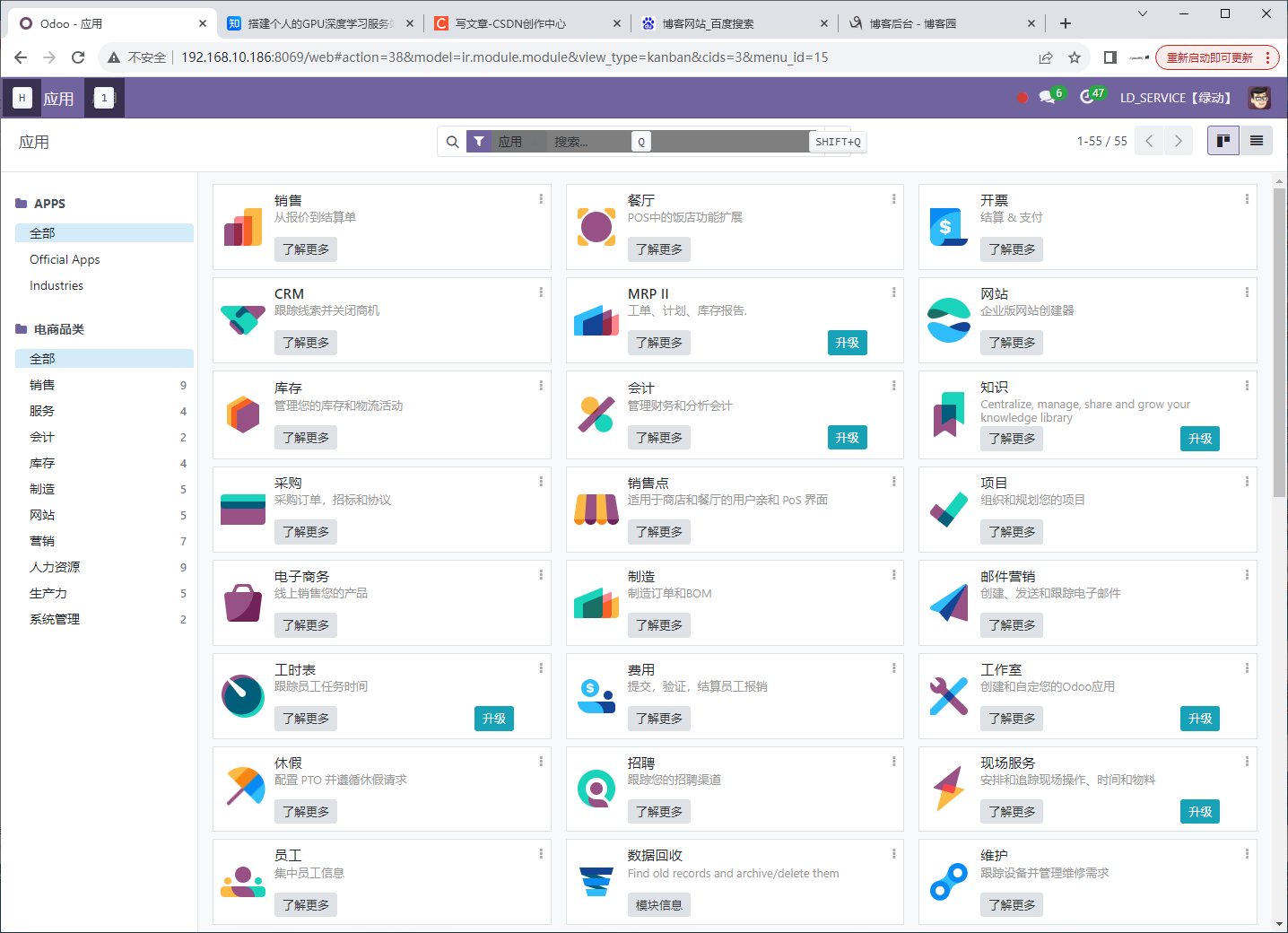This screenshot has width=1288, height=933.
Task: Open the user avatar menu
Action: [1259, 98]
